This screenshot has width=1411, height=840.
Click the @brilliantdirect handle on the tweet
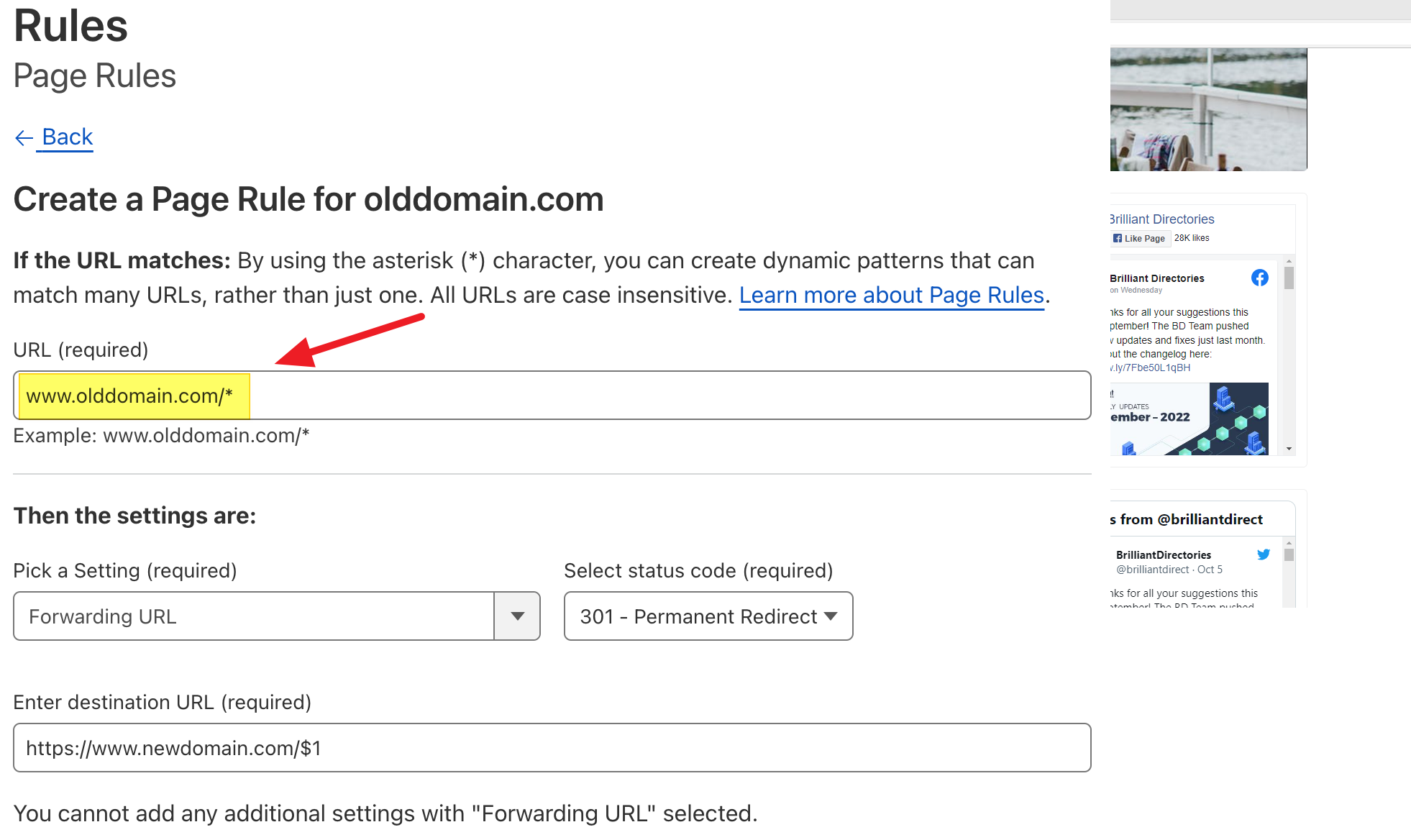[x=1152, y=569]
